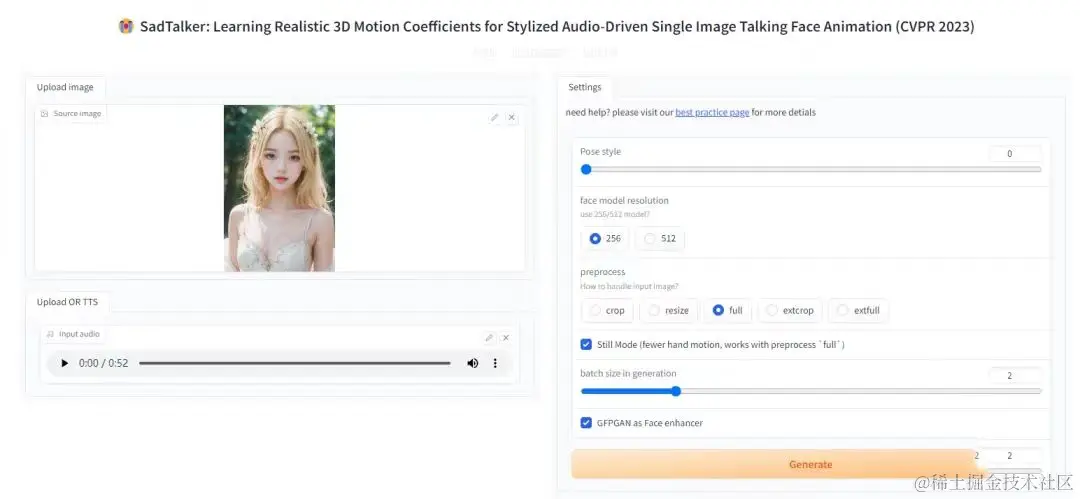Click the uploaded source image thumbnail
The image size is (1080, 499).
pos(280,188)
